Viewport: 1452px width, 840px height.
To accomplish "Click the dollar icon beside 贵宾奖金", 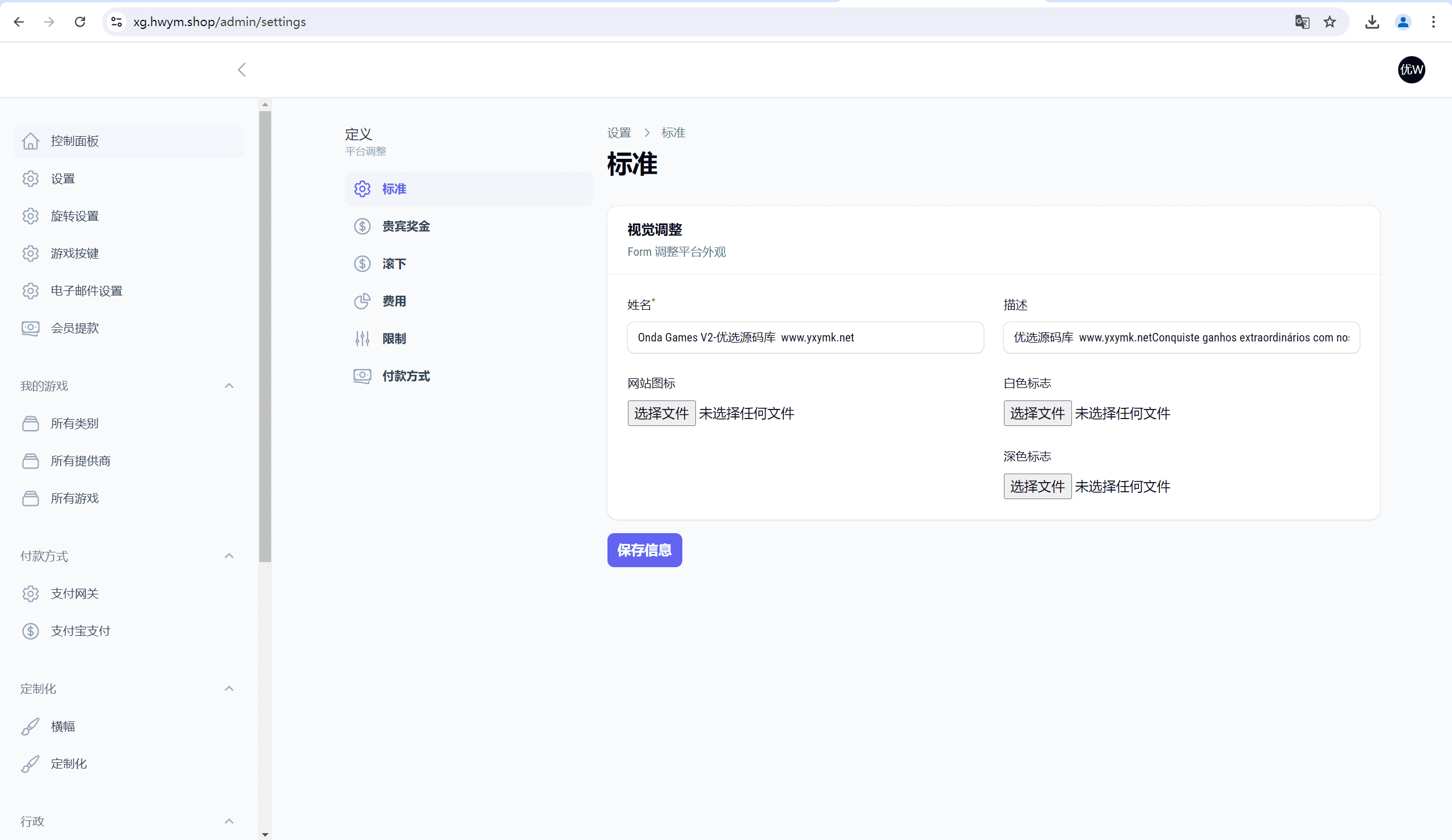I will [362, 226].
